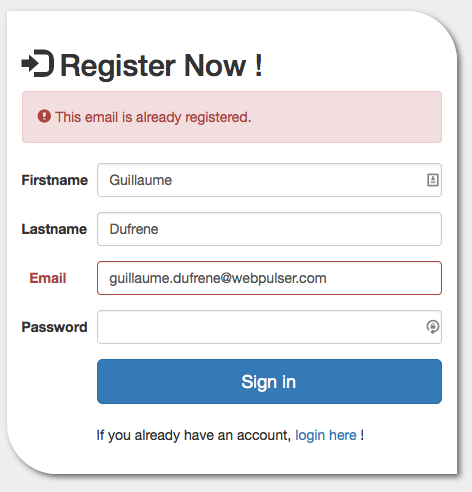Click the guillaume.dufrene@webpulser.com email text
The width and height of the screenshot is (472, 492).
218,278
